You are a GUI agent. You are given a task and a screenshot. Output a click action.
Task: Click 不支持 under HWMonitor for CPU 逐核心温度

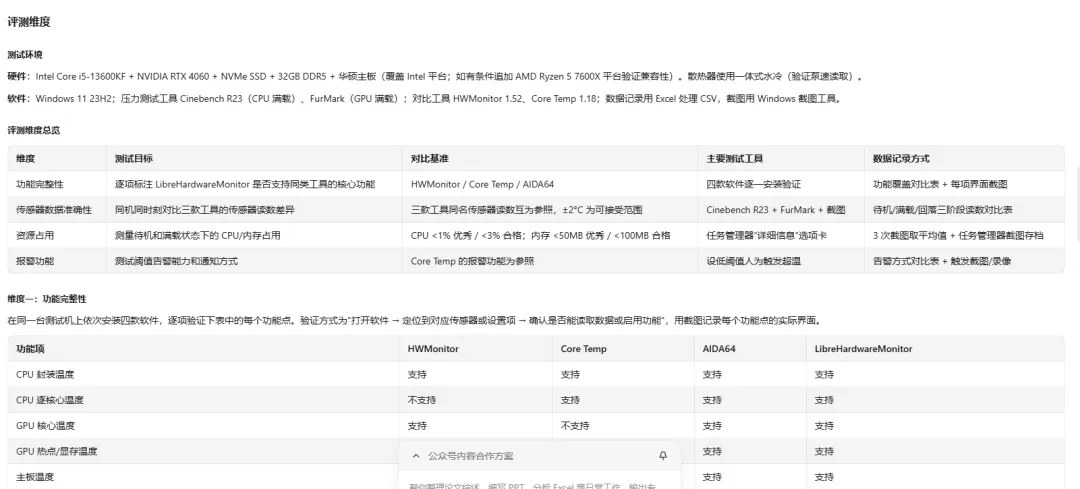point(422,400)
